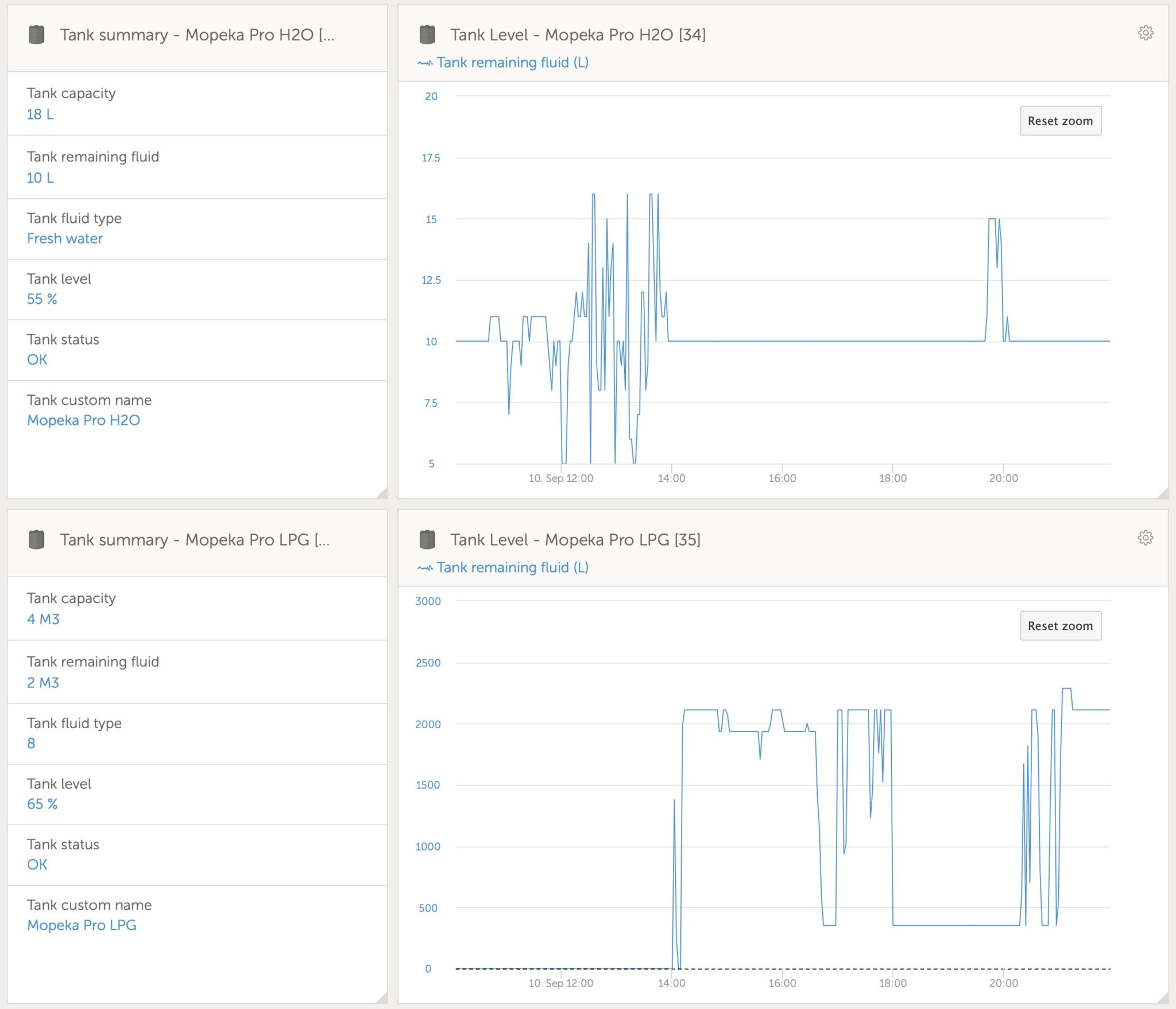The image size is (1176, 1009).
Task: Toggle the Tank remaining fluid series on LPG chart
Action: click(513, 567)
